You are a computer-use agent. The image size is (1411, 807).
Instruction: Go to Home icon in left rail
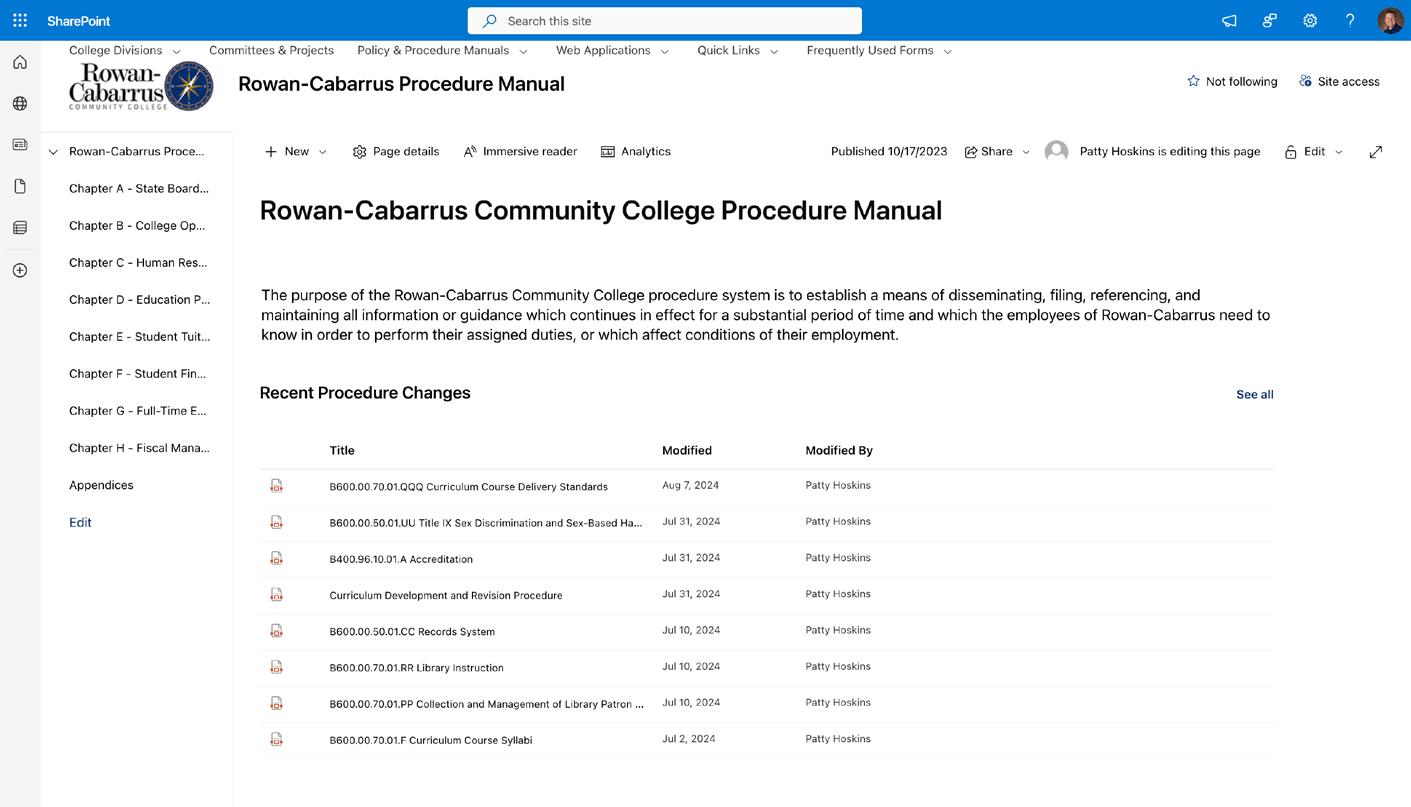(20, 62)
